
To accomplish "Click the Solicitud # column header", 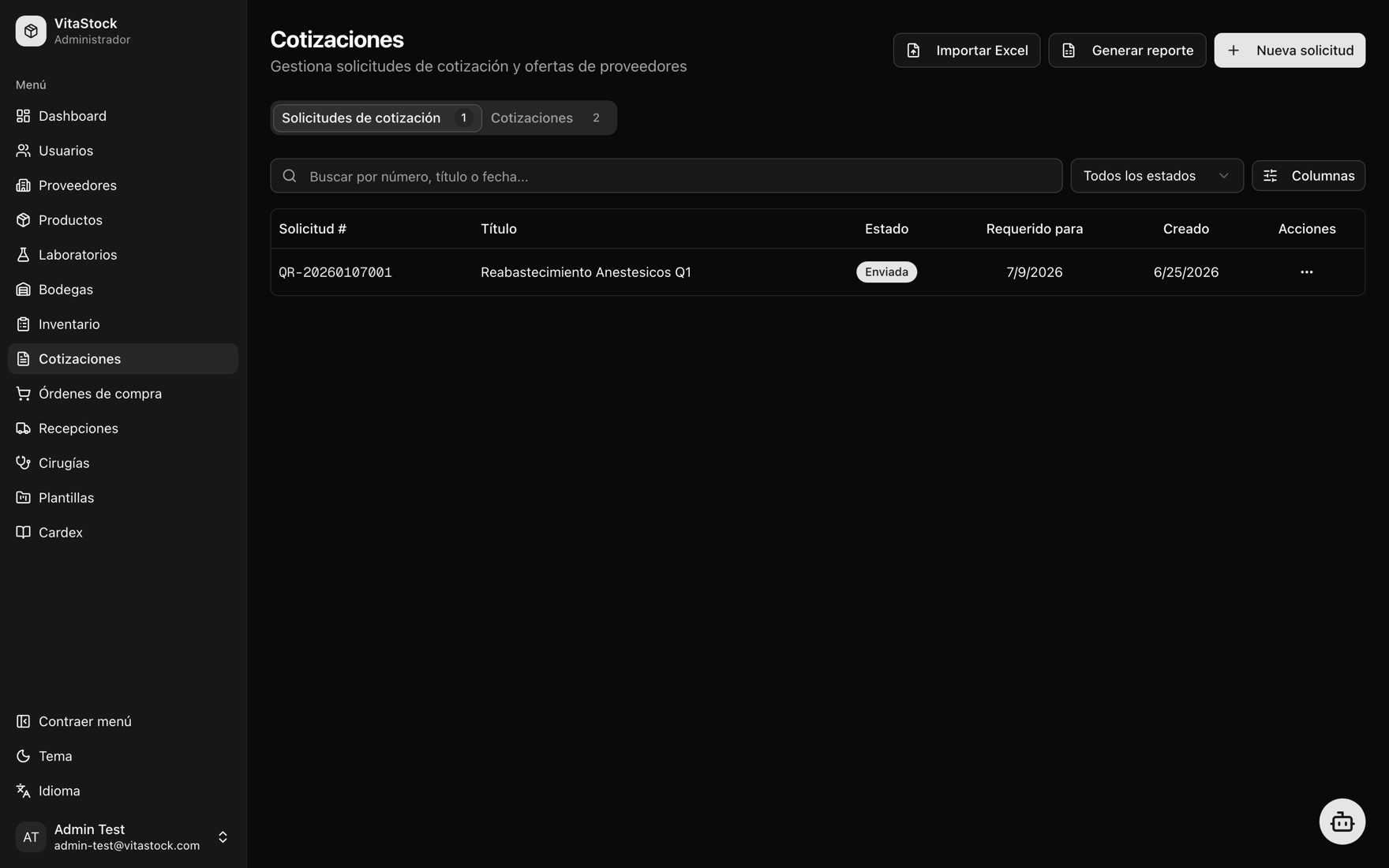I will (313, 229).
